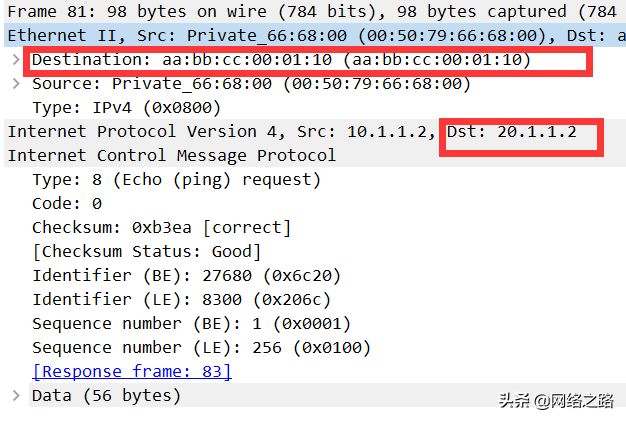Select the Internet Protocol Version 4 row

(x=315, y=131)
